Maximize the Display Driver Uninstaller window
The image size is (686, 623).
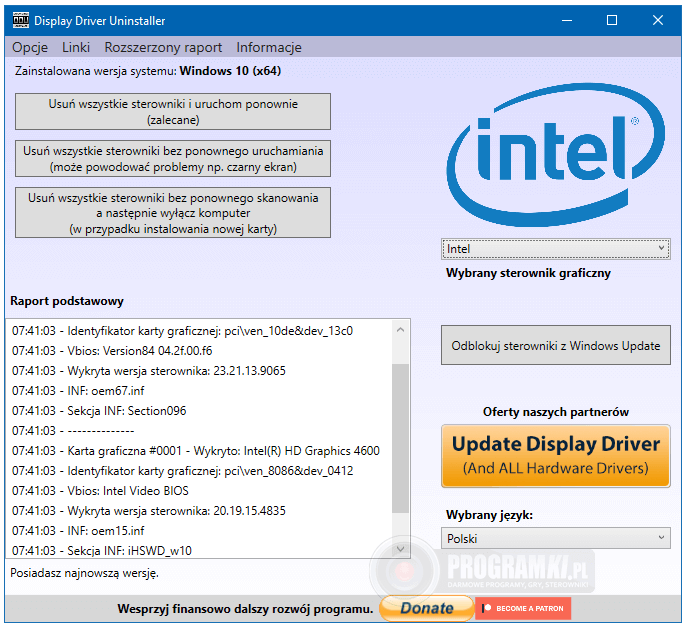coord(612,21)
